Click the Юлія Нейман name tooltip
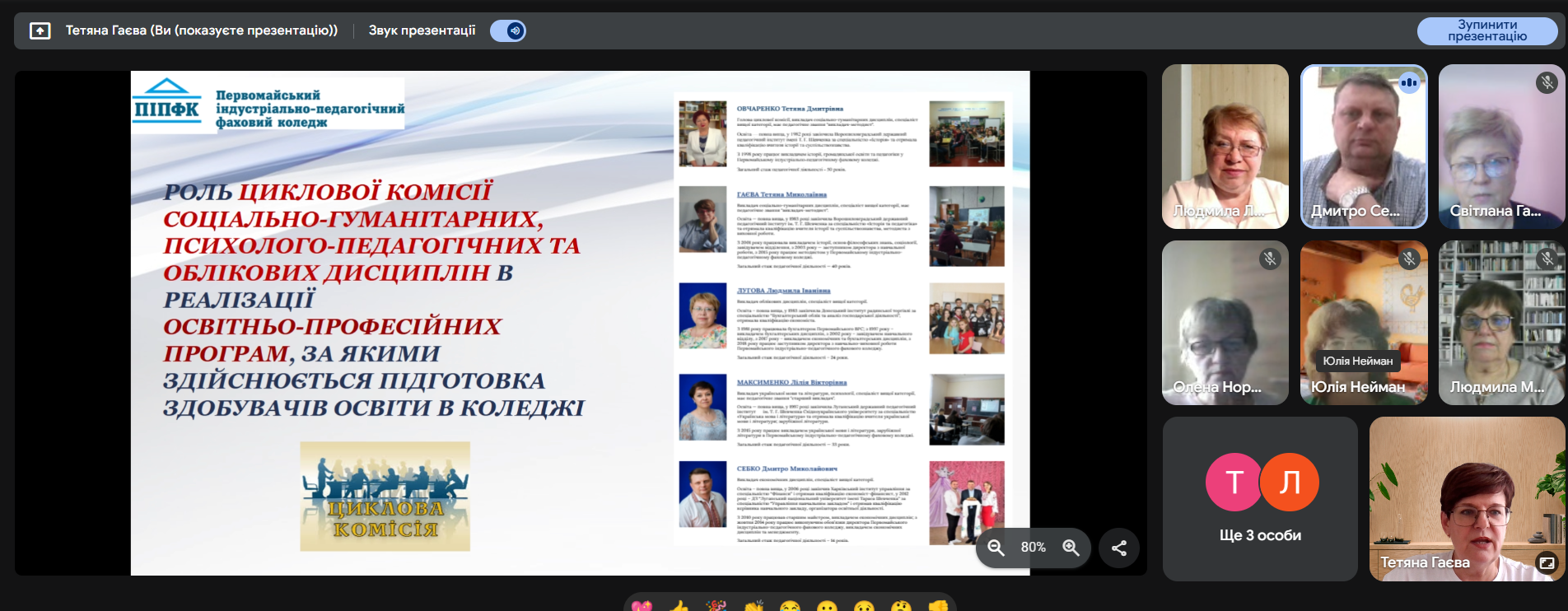 [x=1358, y=361]
